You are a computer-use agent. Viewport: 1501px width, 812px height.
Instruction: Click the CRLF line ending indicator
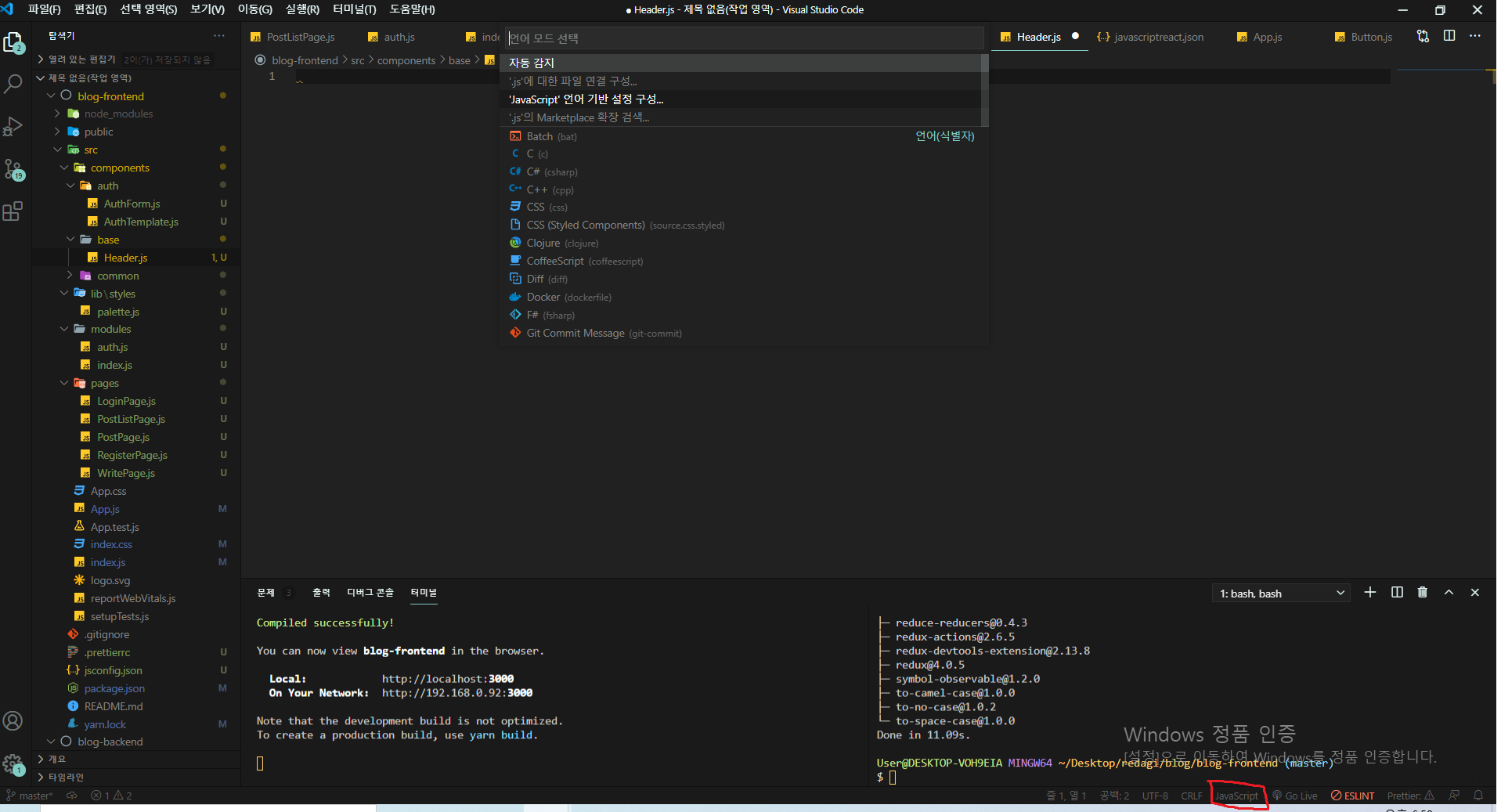pos(1192,796)
